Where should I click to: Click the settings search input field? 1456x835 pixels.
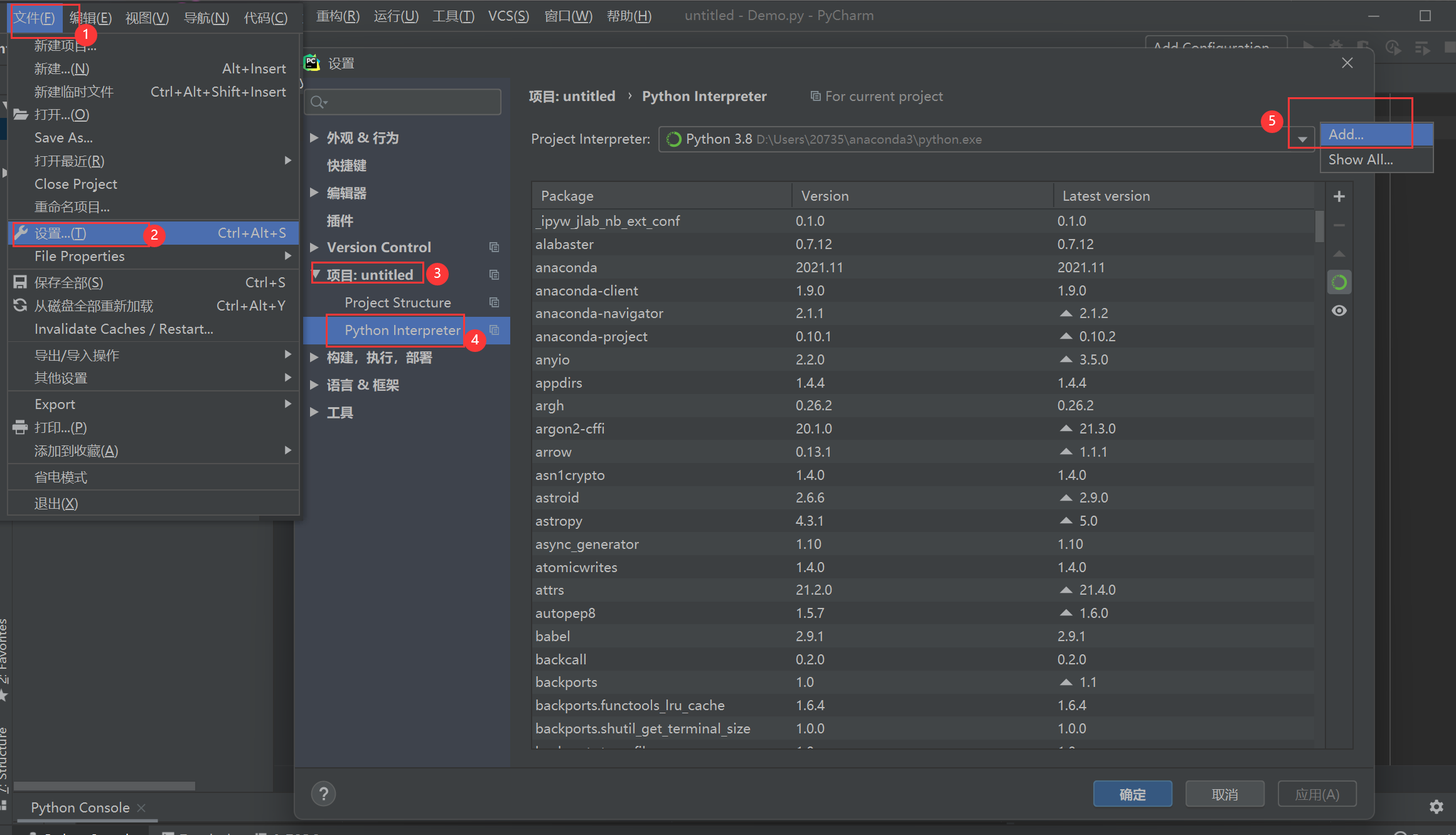click(x=403, y=102)
